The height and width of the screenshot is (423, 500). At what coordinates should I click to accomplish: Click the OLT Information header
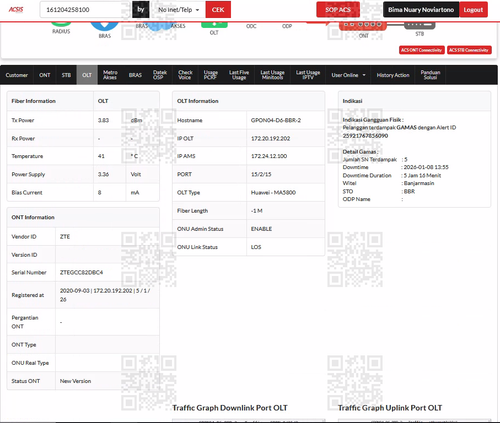click(x=198, y=101)
